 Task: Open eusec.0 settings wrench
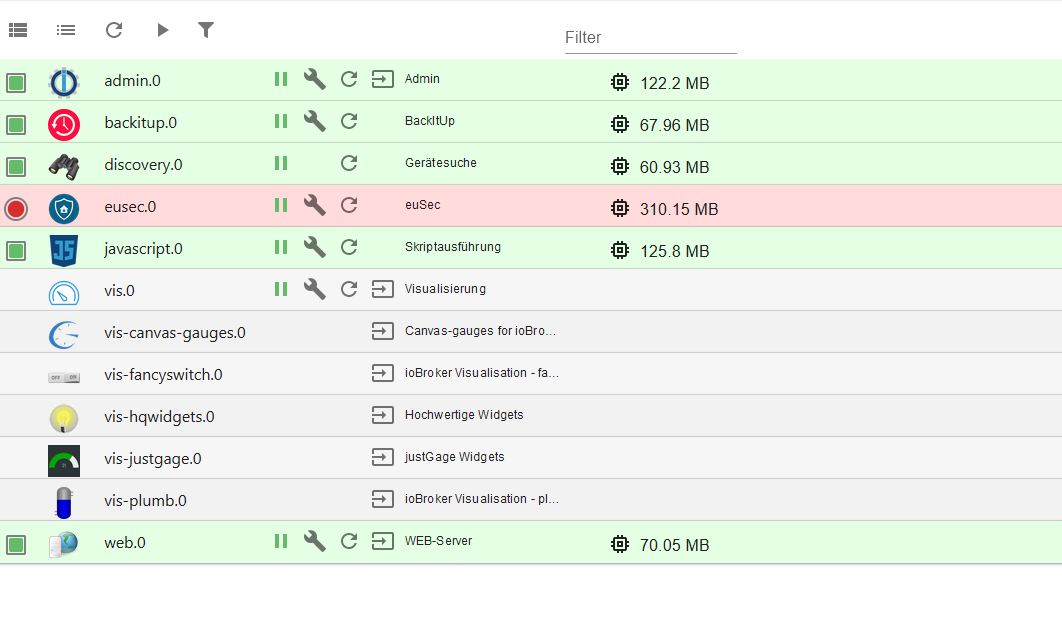click(x=315, y=205)
